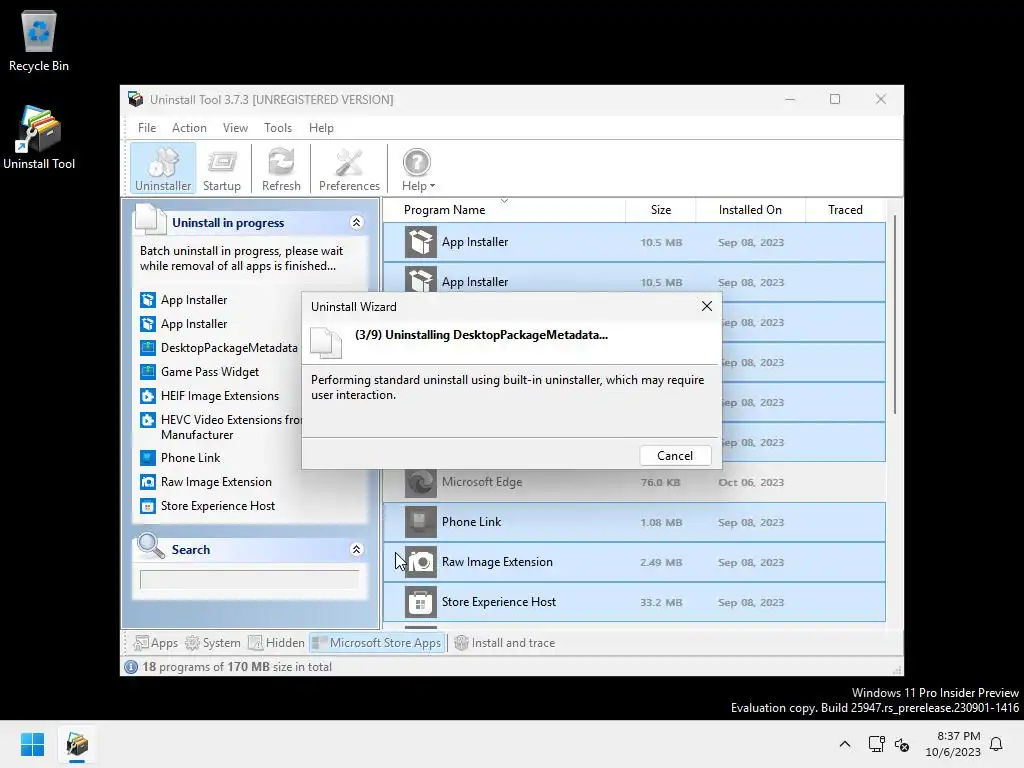Viewport: 1024px width, 768px height.
Task: Show hidden system tray icons
Action: coord(844,744)
